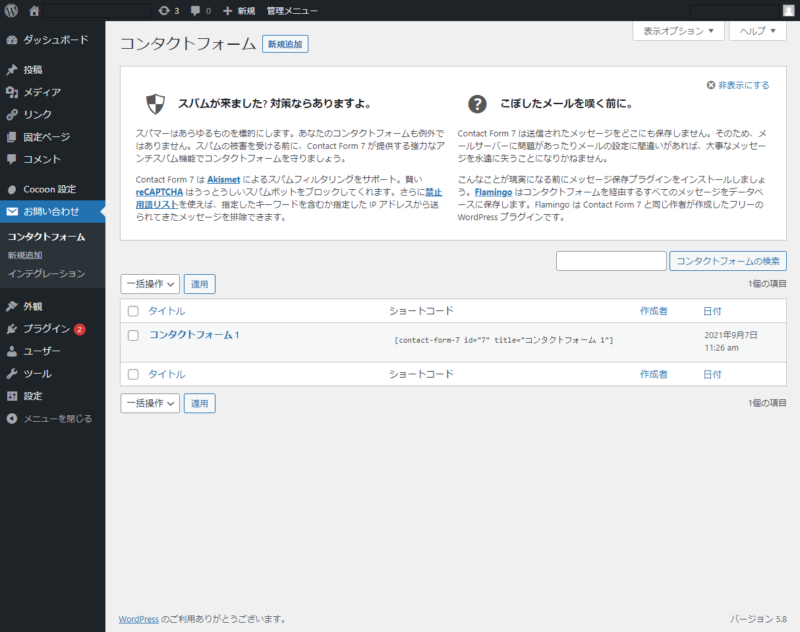Image resolution: width=800 pixels, height=632 pixels.
Task: Click コンタクトフォームの検索 button
Action: tap(728, 261)
